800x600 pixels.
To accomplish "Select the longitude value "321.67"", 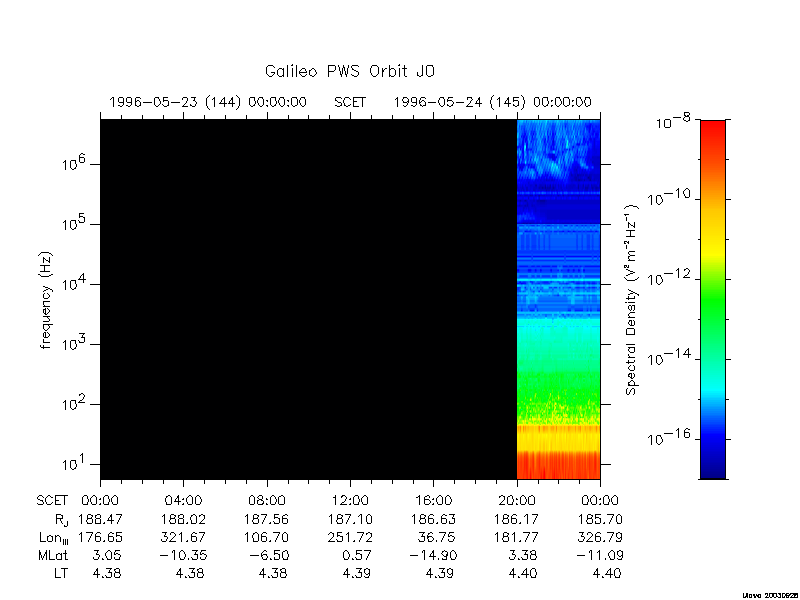I will coord(183,537).
